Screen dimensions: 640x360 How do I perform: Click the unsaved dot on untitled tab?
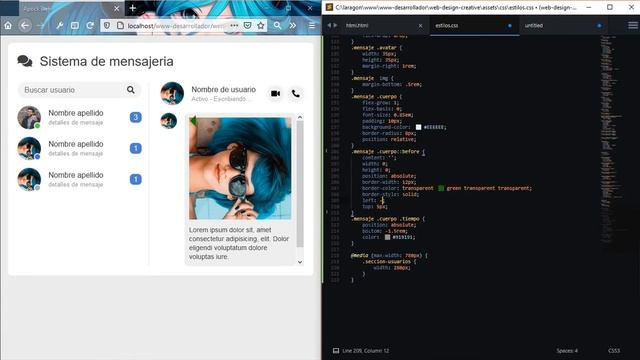pyautogui.click(x=599, y=26)
